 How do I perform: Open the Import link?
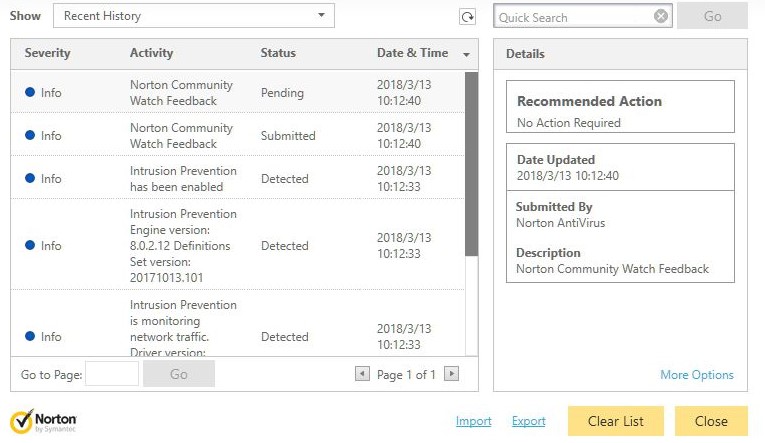tap(473, 421)
